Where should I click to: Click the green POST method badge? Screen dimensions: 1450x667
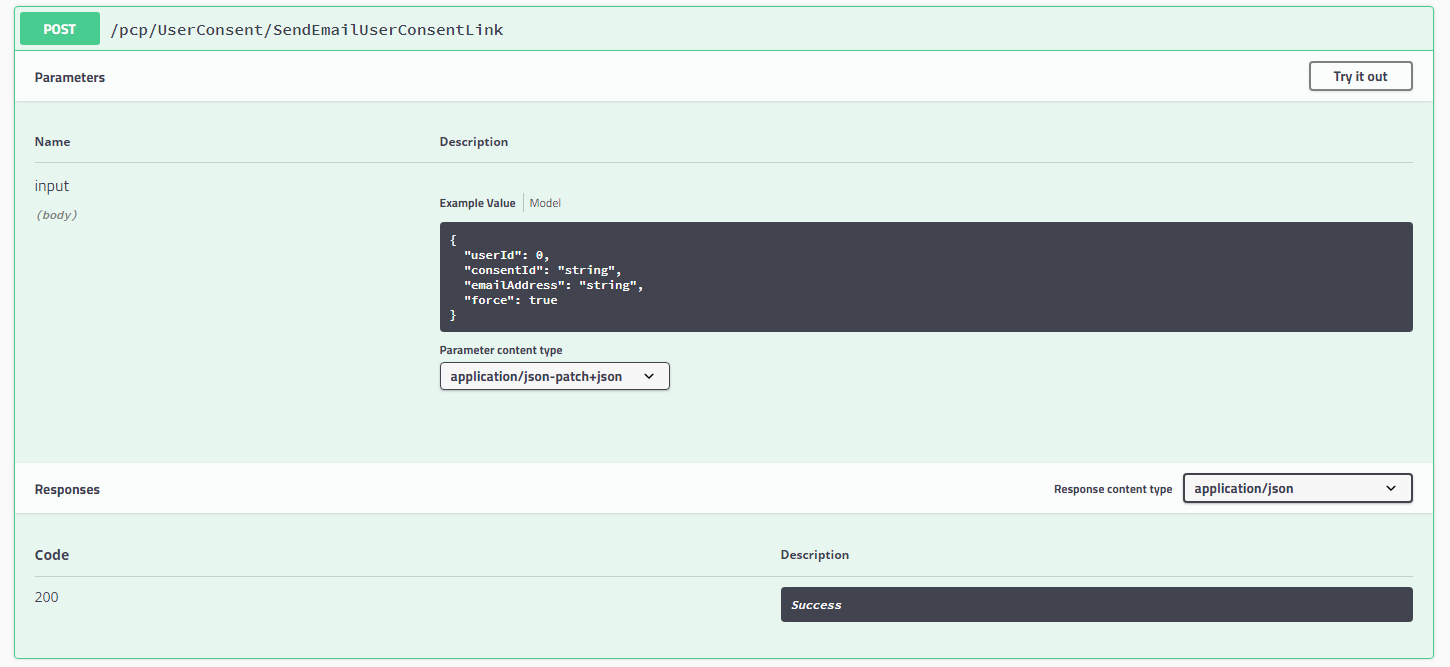(60, 29)
